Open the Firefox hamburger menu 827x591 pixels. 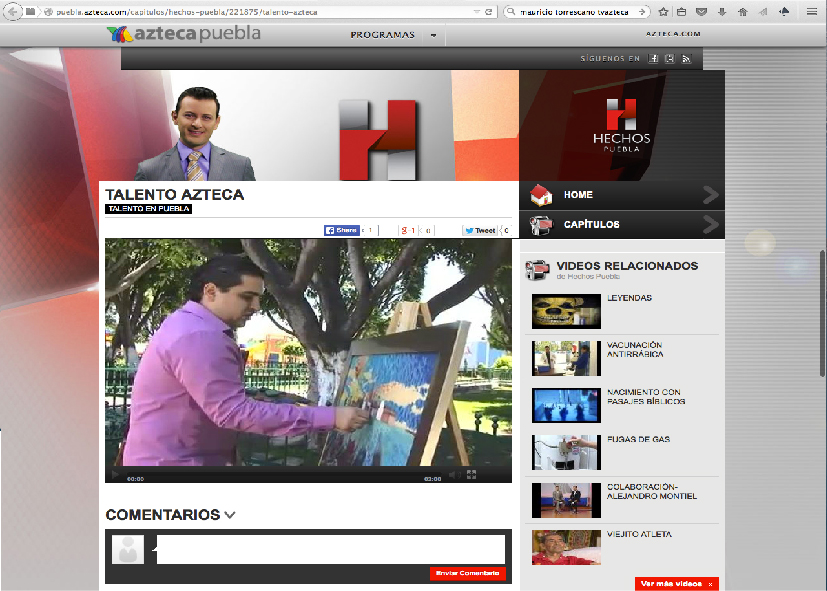click(811, 12)
